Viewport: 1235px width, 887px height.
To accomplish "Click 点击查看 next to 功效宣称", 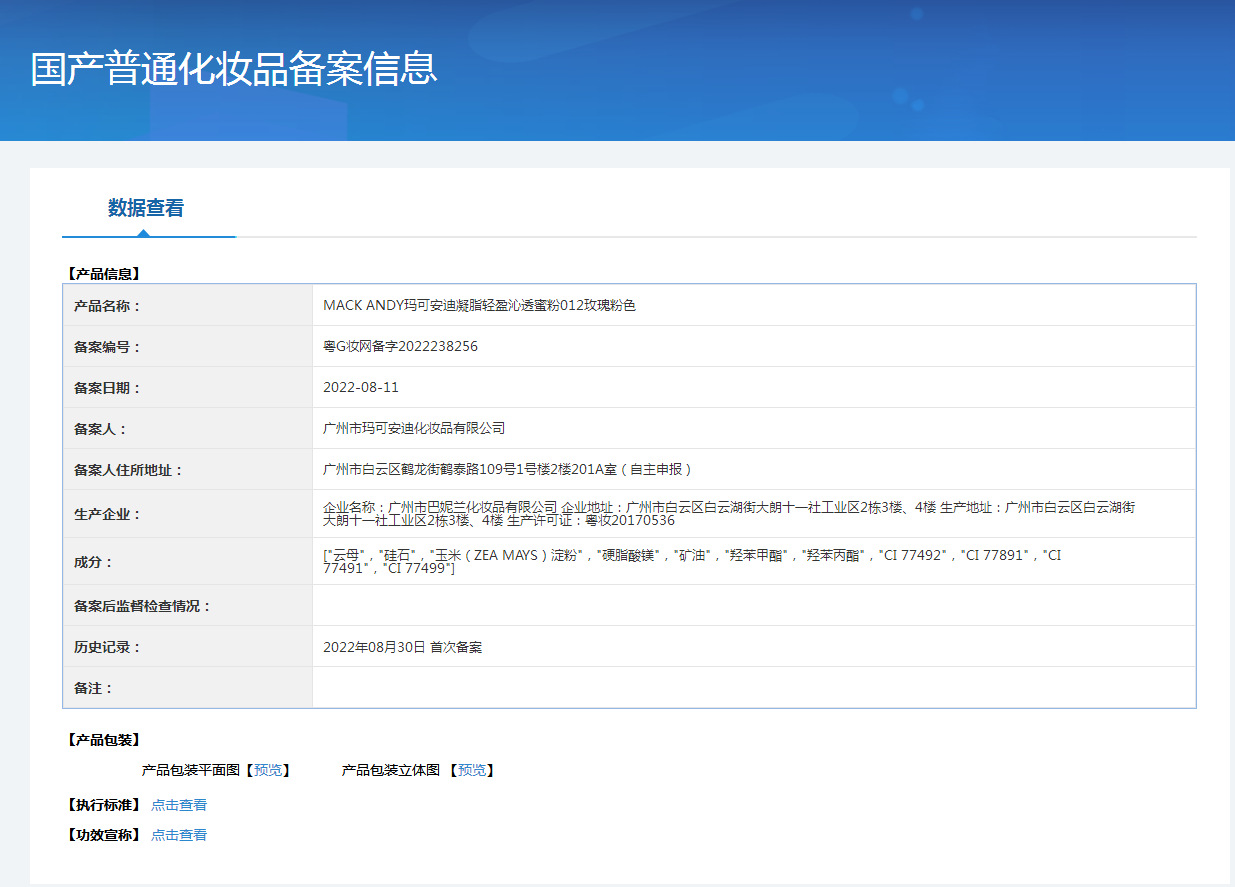I will click(179, 835).
